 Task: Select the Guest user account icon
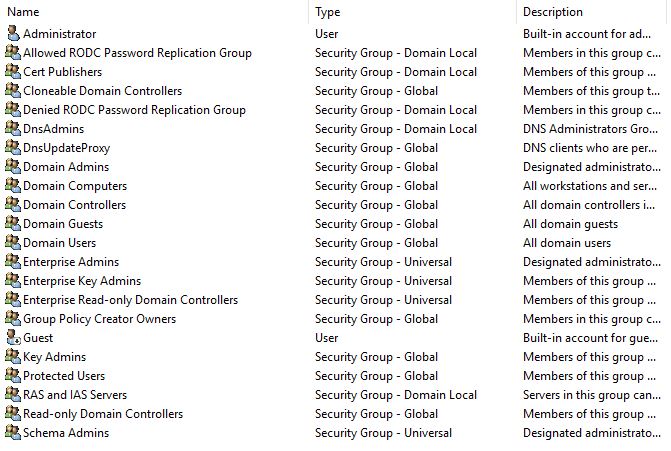pos(13,338)
